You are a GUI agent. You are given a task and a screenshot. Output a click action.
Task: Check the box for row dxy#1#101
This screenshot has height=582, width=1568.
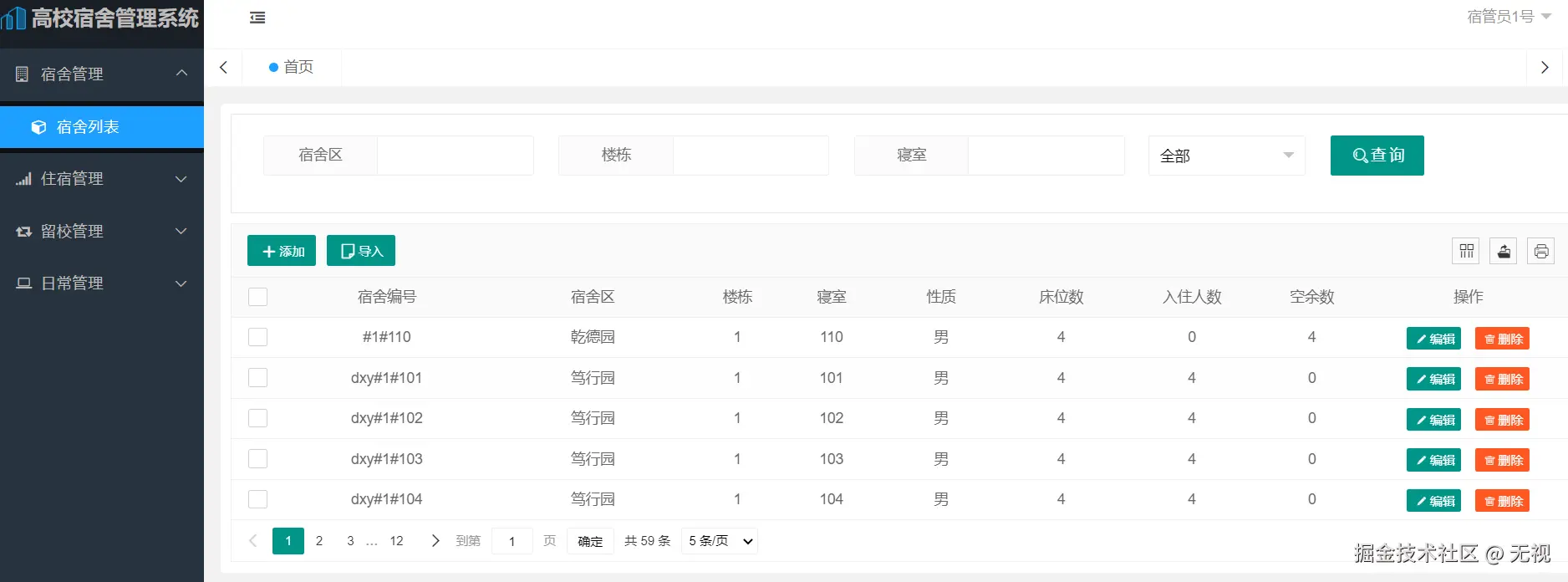click(x=258, y=378)
